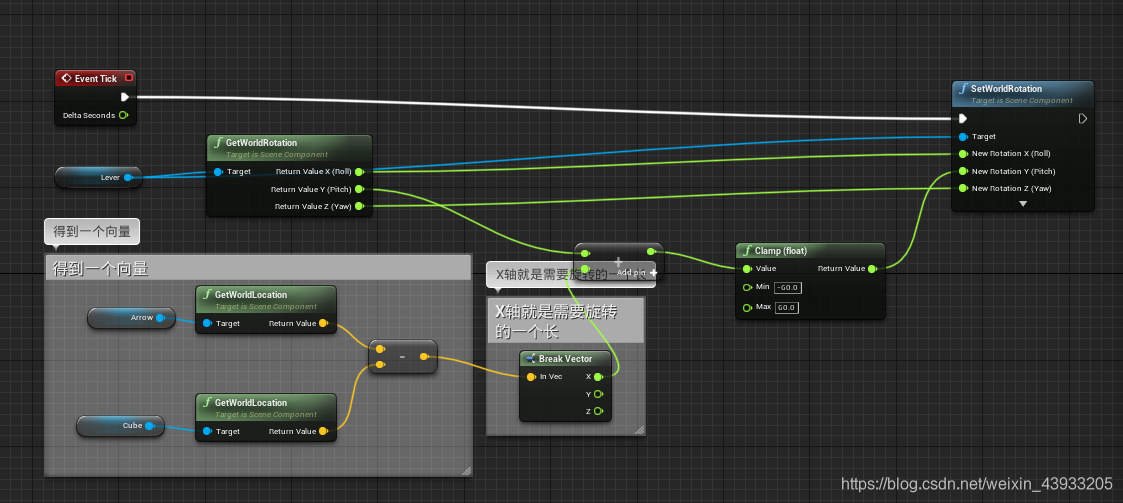Click the SetWorldRotation Target pin

click(x=963, y=136)
